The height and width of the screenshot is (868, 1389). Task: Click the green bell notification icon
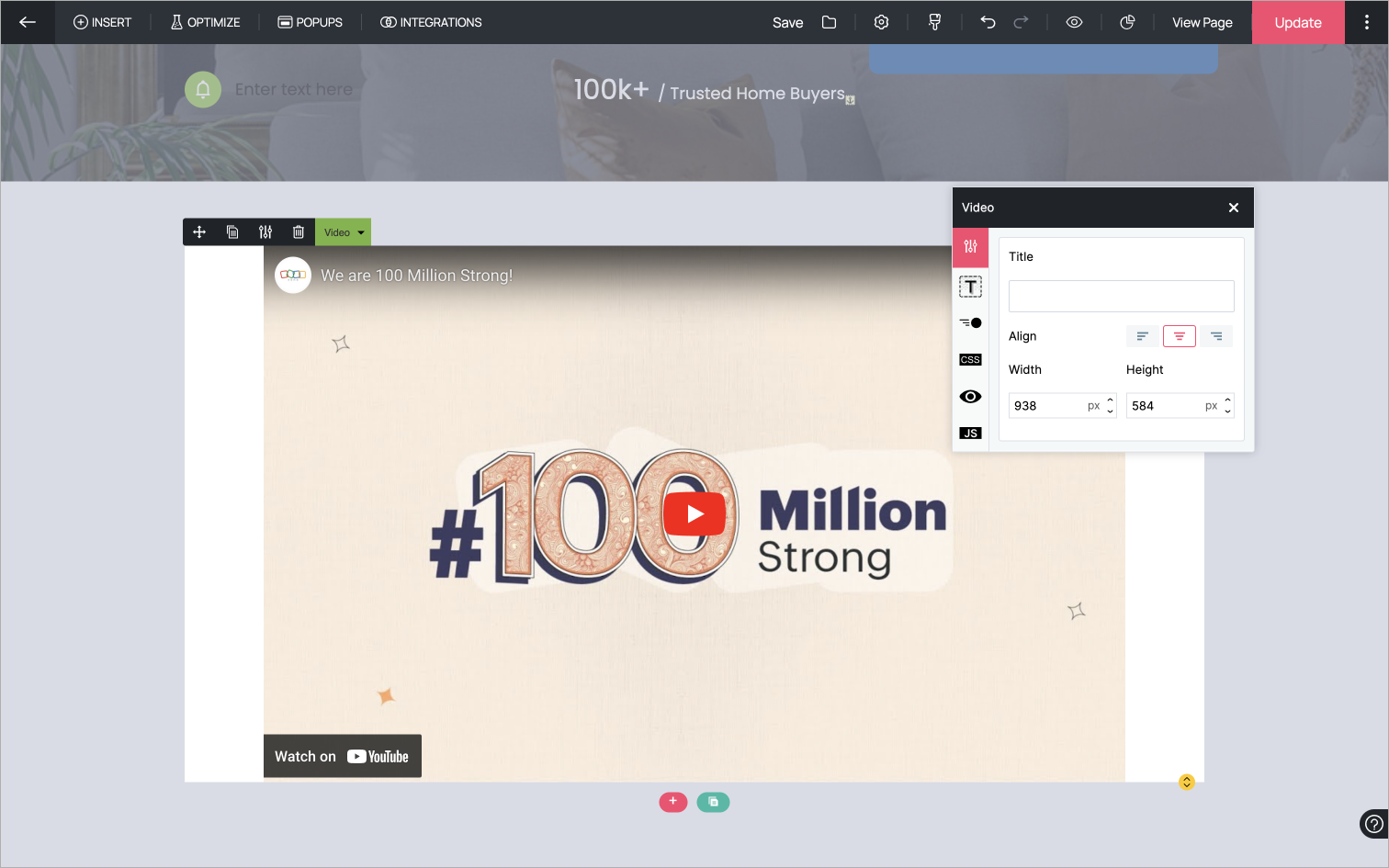pos(203,89)
